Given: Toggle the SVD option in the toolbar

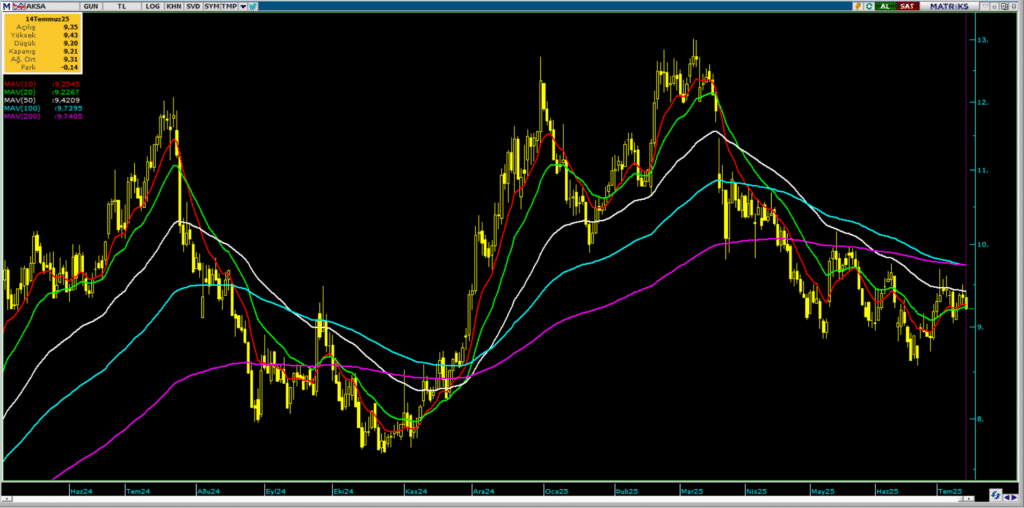Looking at the screenshot, I should [193, 7].
